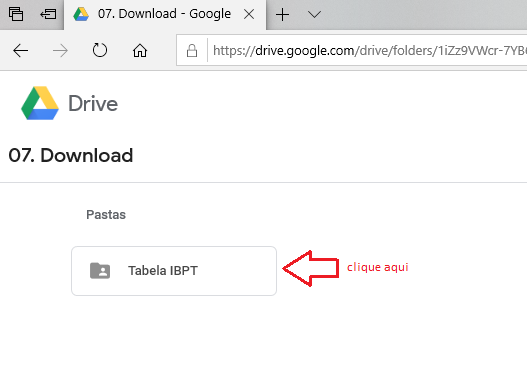This screenshot has height=388, width=527.
Task: Click the Google Drive logo
Action: 40,103
